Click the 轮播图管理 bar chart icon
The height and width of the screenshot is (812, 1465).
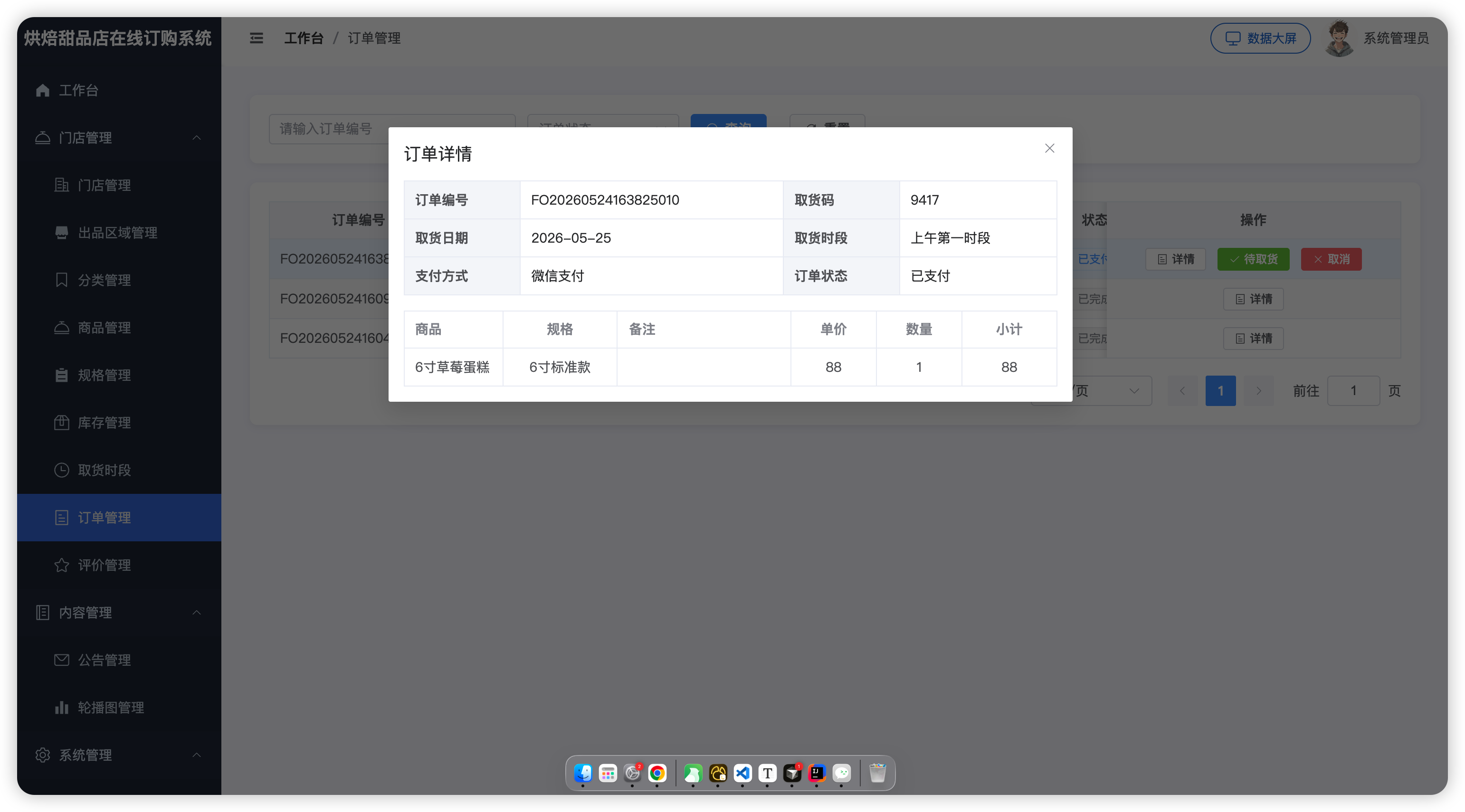click(61, 708)
